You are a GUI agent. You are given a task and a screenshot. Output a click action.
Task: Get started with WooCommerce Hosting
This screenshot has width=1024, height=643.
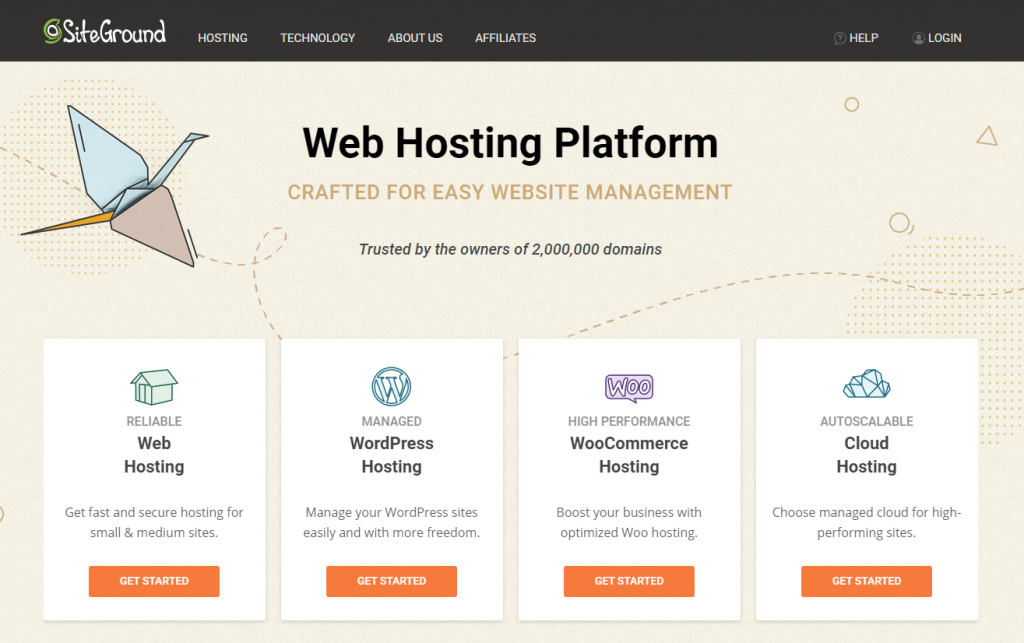(629, 581)
